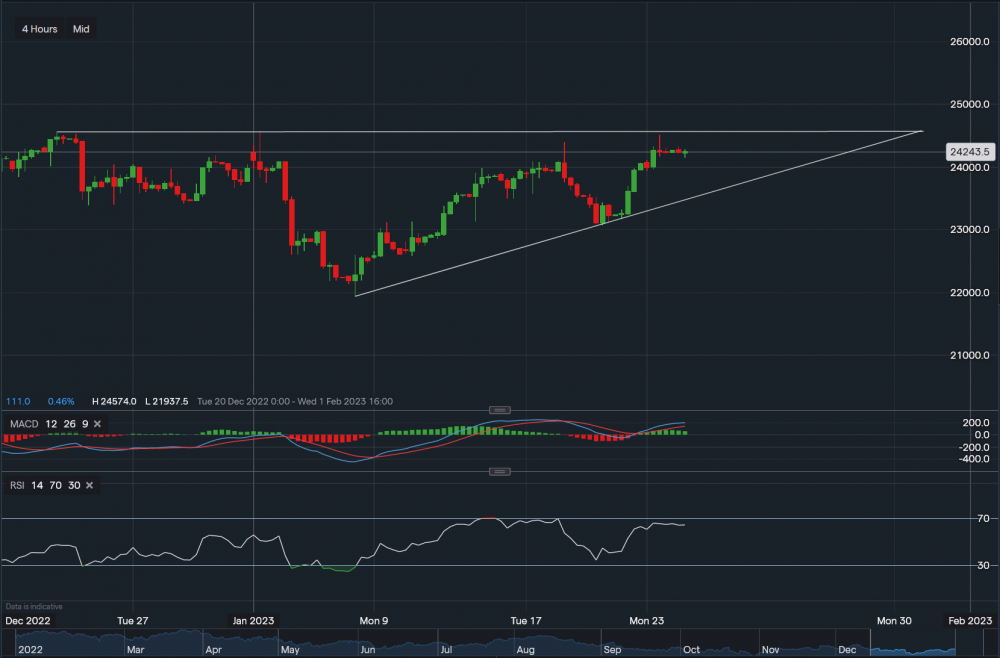The width and height of the screenshot is (1000, 658).
Task: Click the date range navigator at the bottom
Action: 500,645
